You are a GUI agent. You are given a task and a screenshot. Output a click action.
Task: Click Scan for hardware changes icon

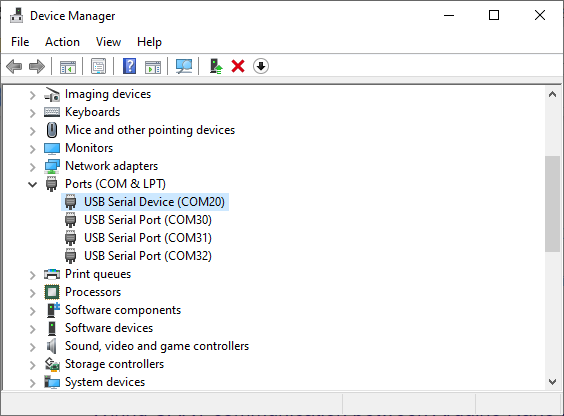pos(184,67)
